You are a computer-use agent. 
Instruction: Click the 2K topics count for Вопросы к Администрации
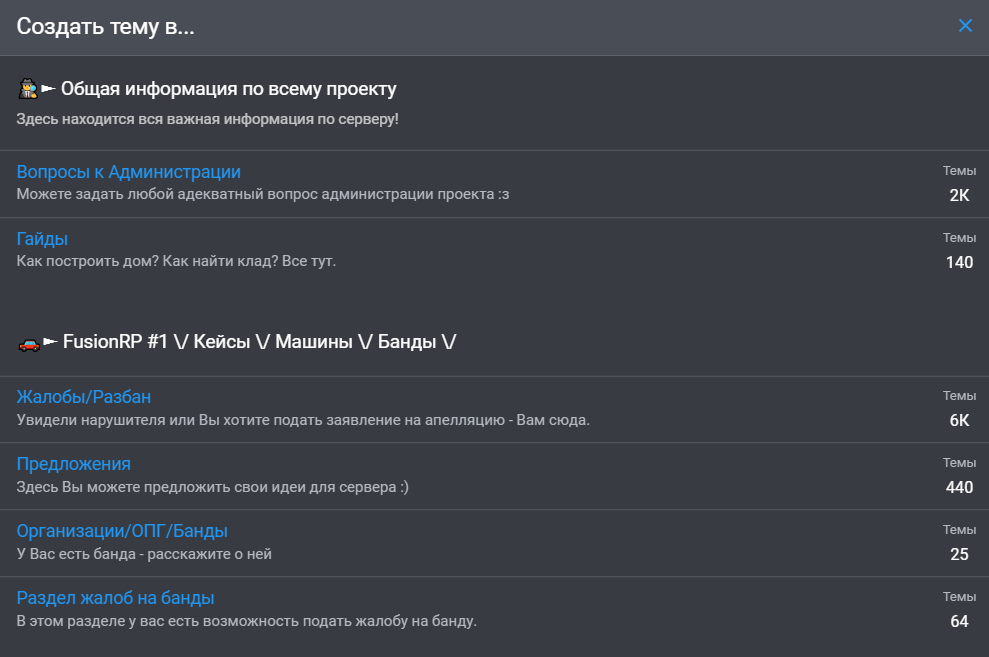click(x=959, y=196)
